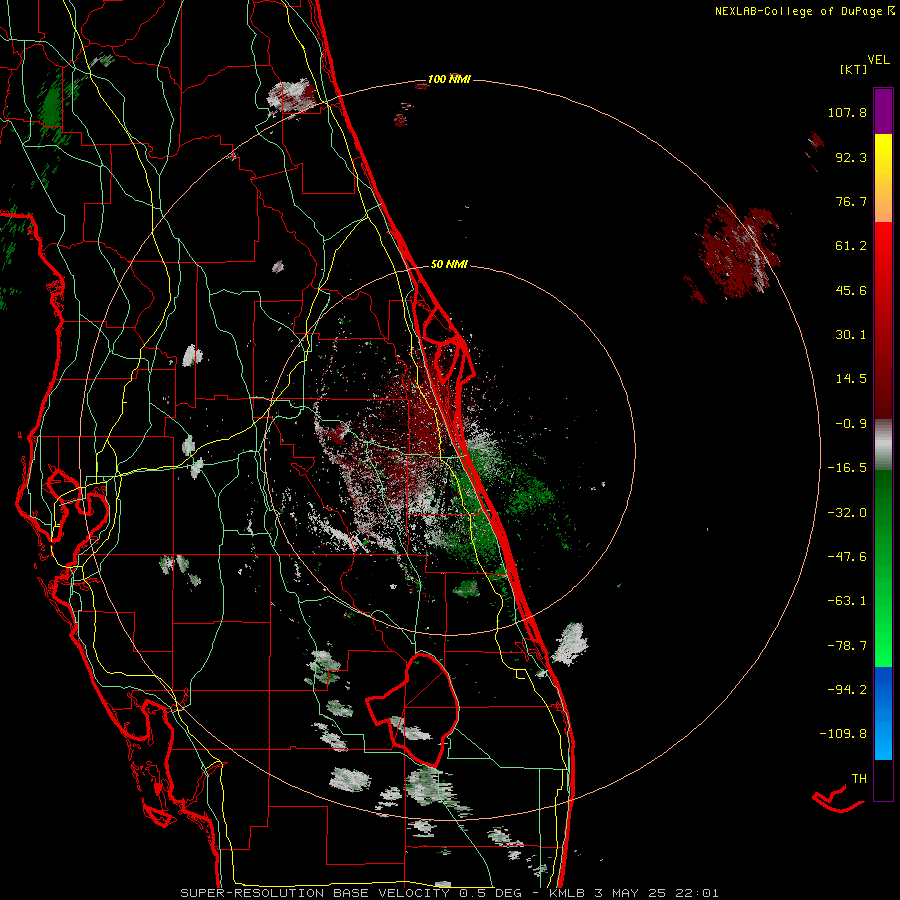Click the 92.3 velocity scale value
The height and width of the screenshot is (900, 900).
(851, 157)
